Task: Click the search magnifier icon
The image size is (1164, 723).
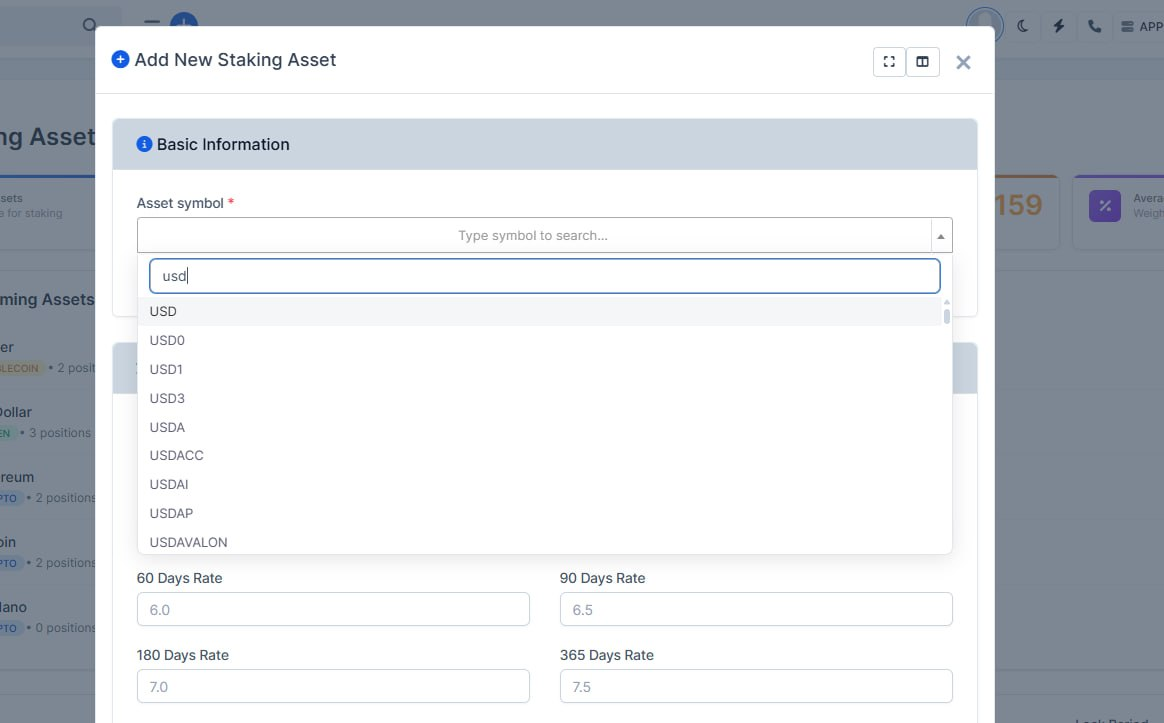Action: [x=90, y=25]
